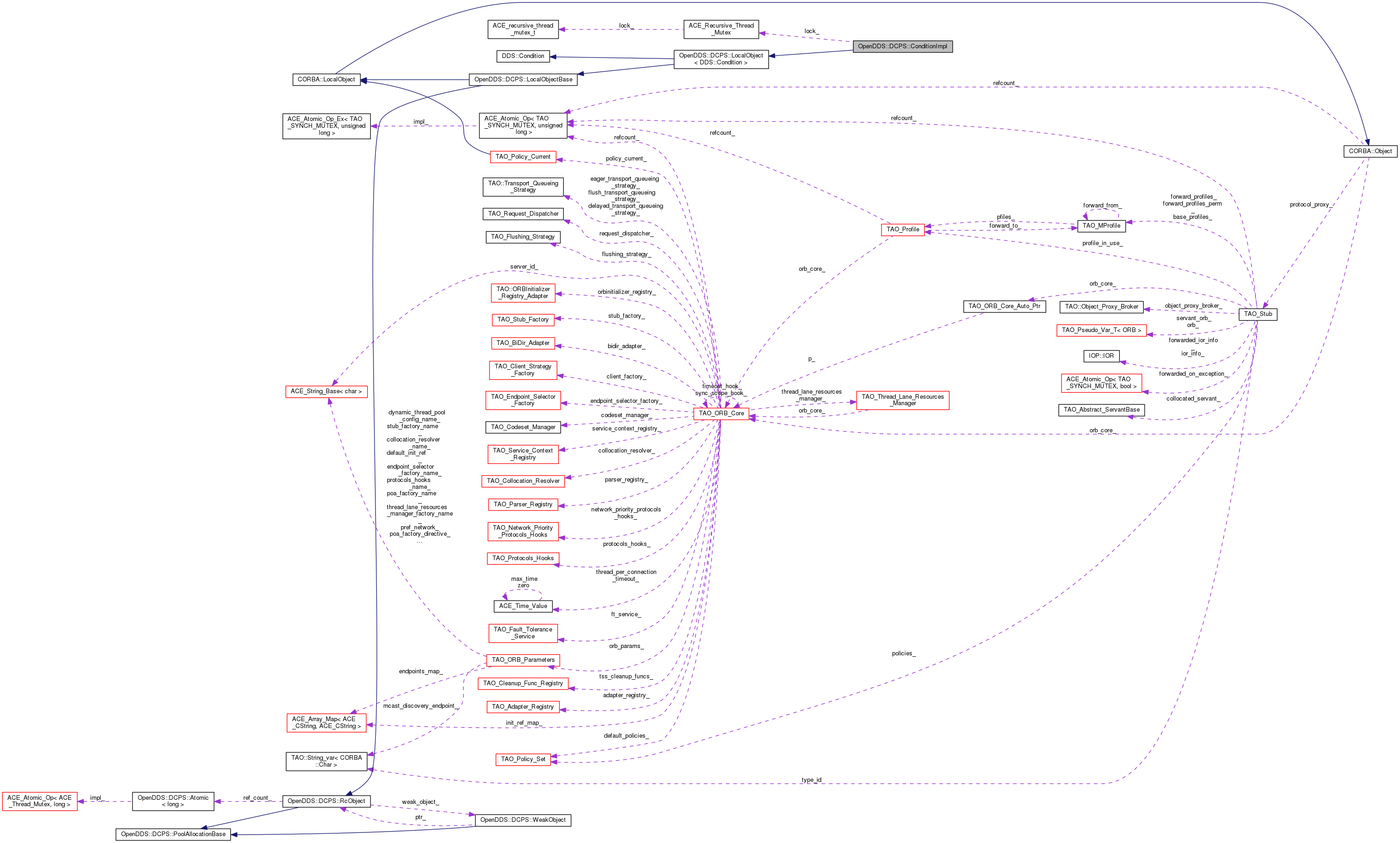
Task: Select the TAO_Client_Strategy_Factory node
Action: 523,370
